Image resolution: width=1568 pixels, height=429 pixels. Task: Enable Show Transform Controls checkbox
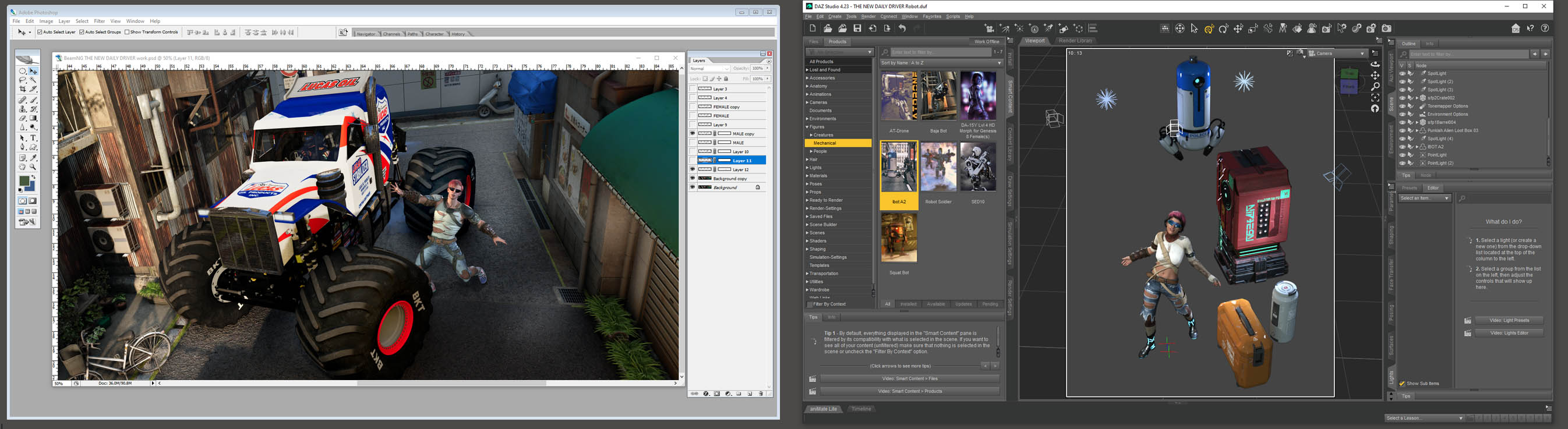point(126,31)
